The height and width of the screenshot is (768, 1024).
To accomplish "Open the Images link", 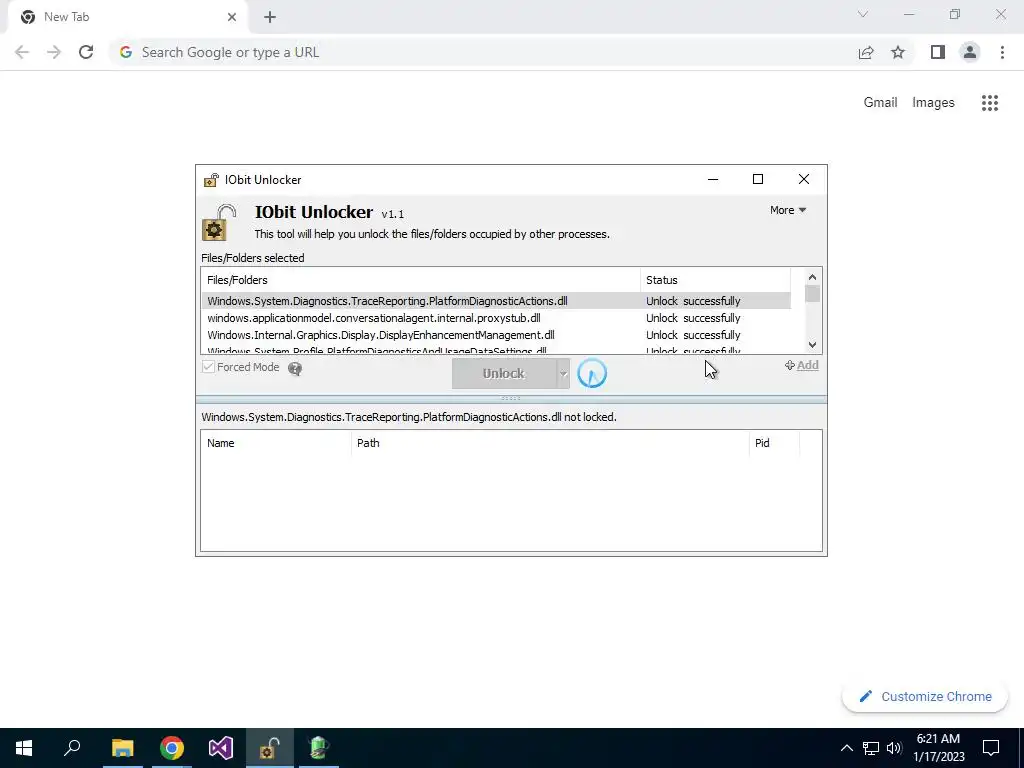I will (933, 103).
